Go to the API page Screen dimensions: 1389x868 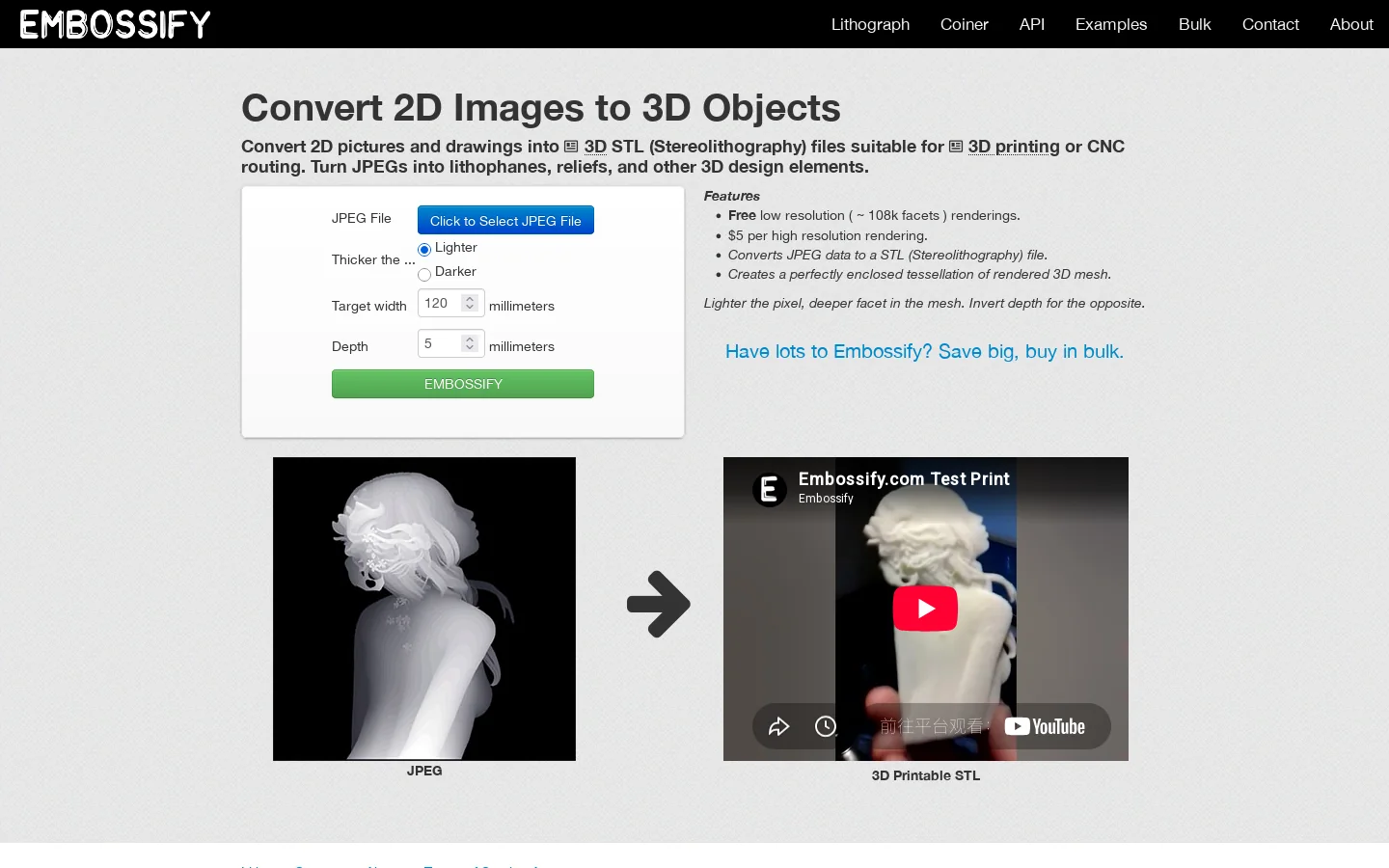point(1032,24)
